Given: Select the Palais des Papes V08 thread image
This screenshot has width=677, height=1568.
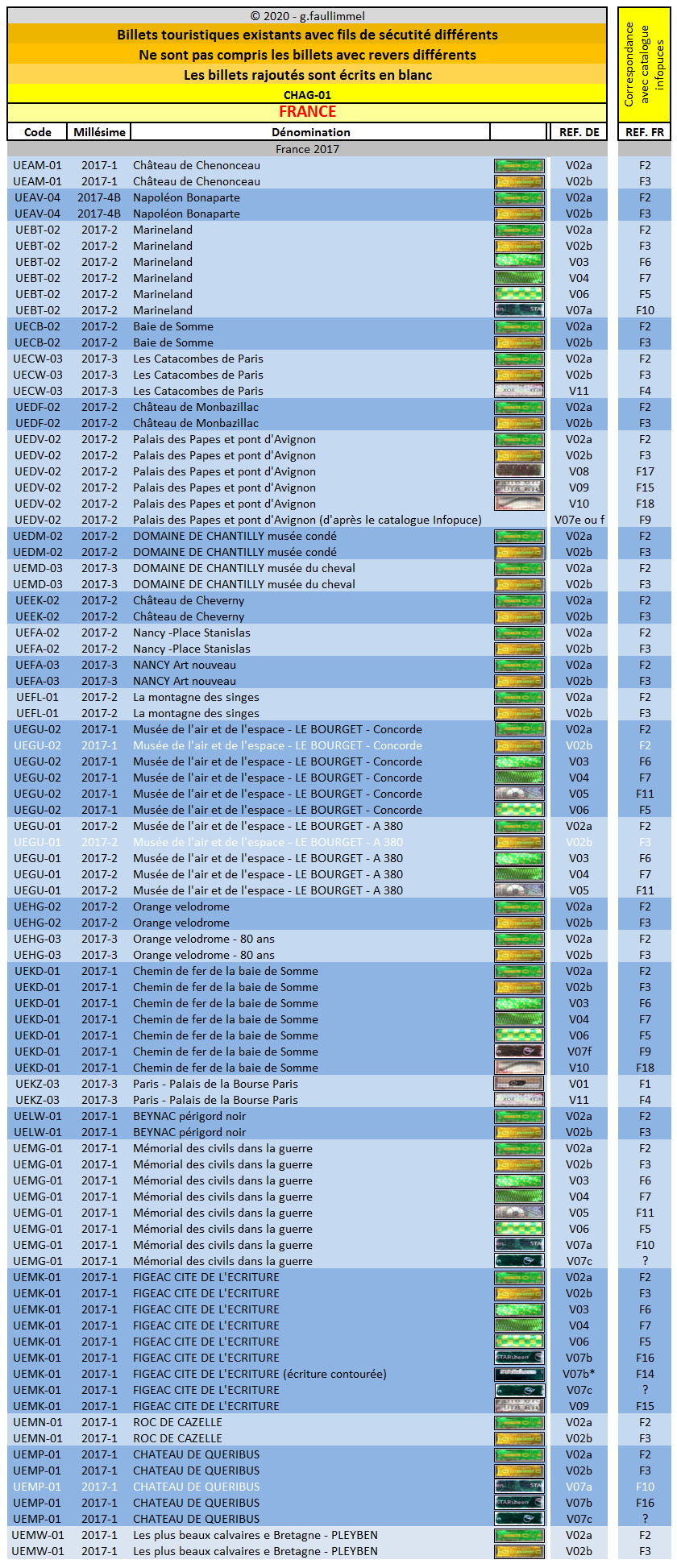Looking at the screenshot, I should coord(519,471).
